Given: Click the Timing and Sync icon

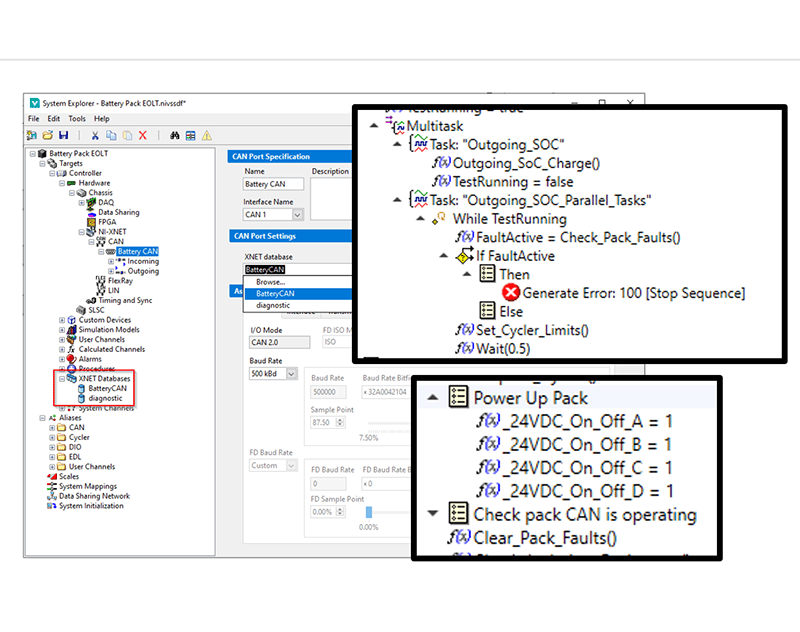Looking at the screenshot, I should [91, 300].
